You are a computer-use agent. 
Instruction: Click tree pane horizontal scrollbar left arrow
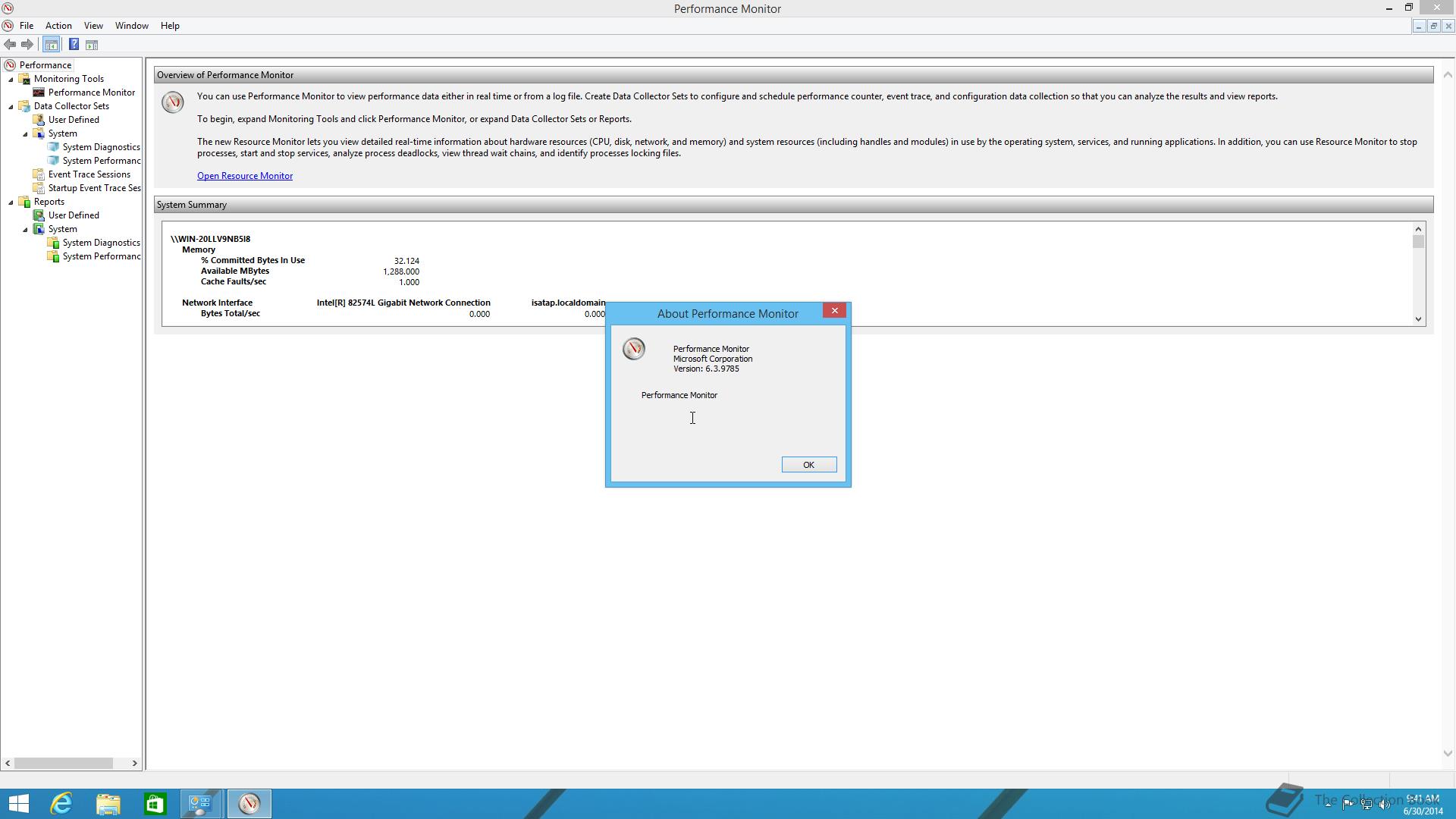pos(8,763)
